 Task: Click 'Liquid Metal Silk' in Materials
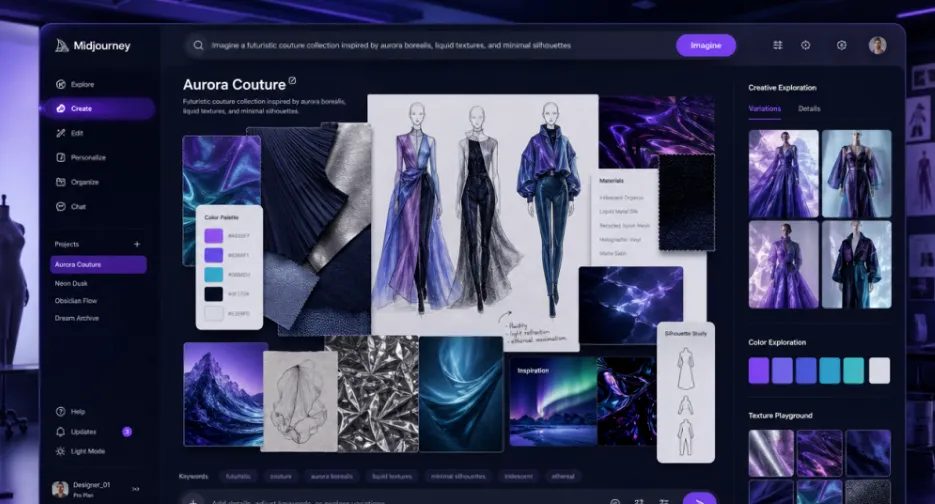(618, 212)
